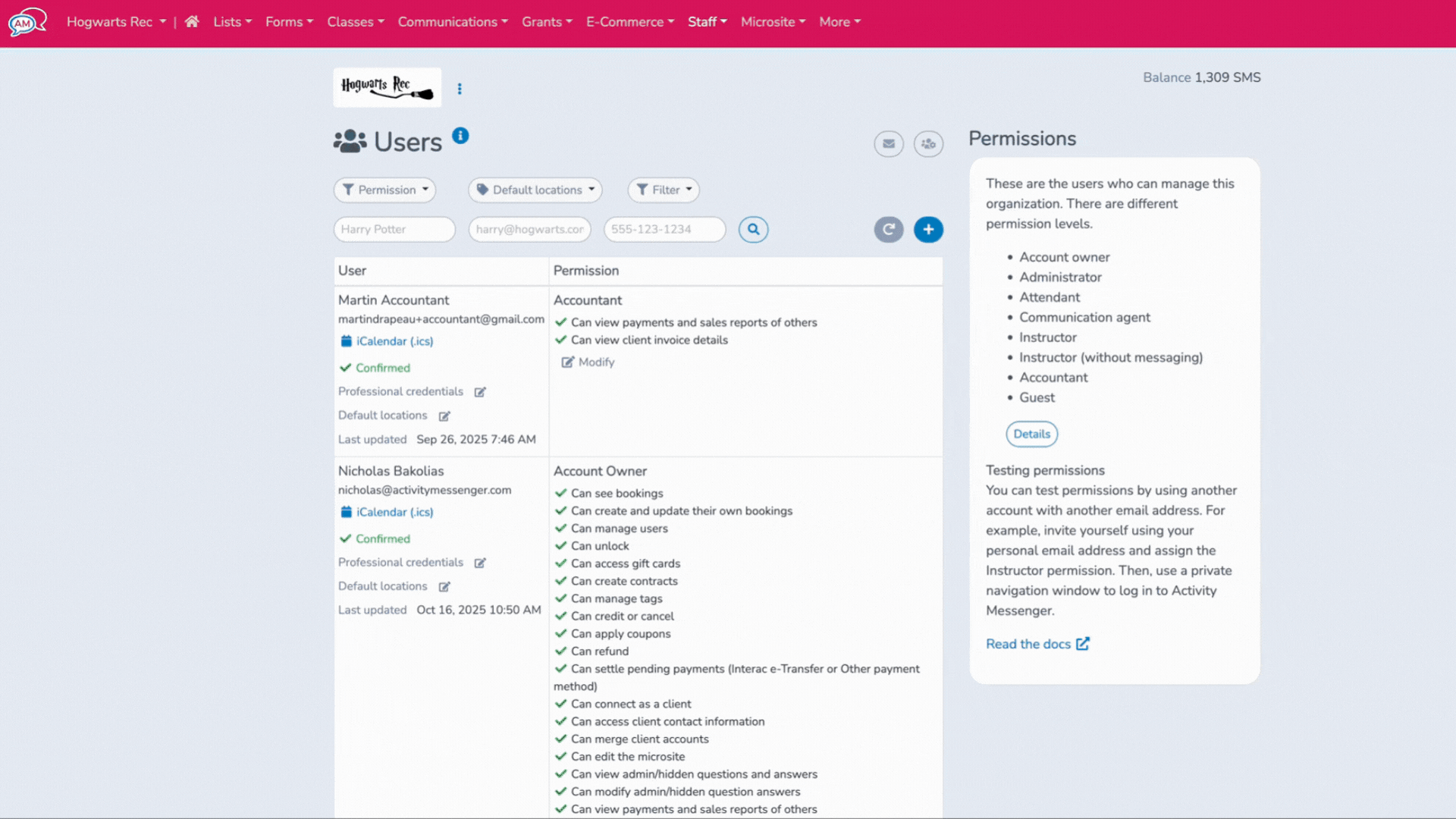The width and height of the screenshot is (1456, 819).
Task: Click the home icon in navbar
Action: pos(192,22)
